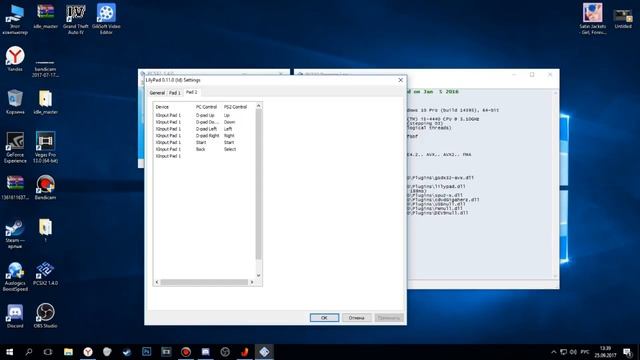640x360 pixels.
Task: Open the This PC (Этот компьютер) icon
Action: 15,19
